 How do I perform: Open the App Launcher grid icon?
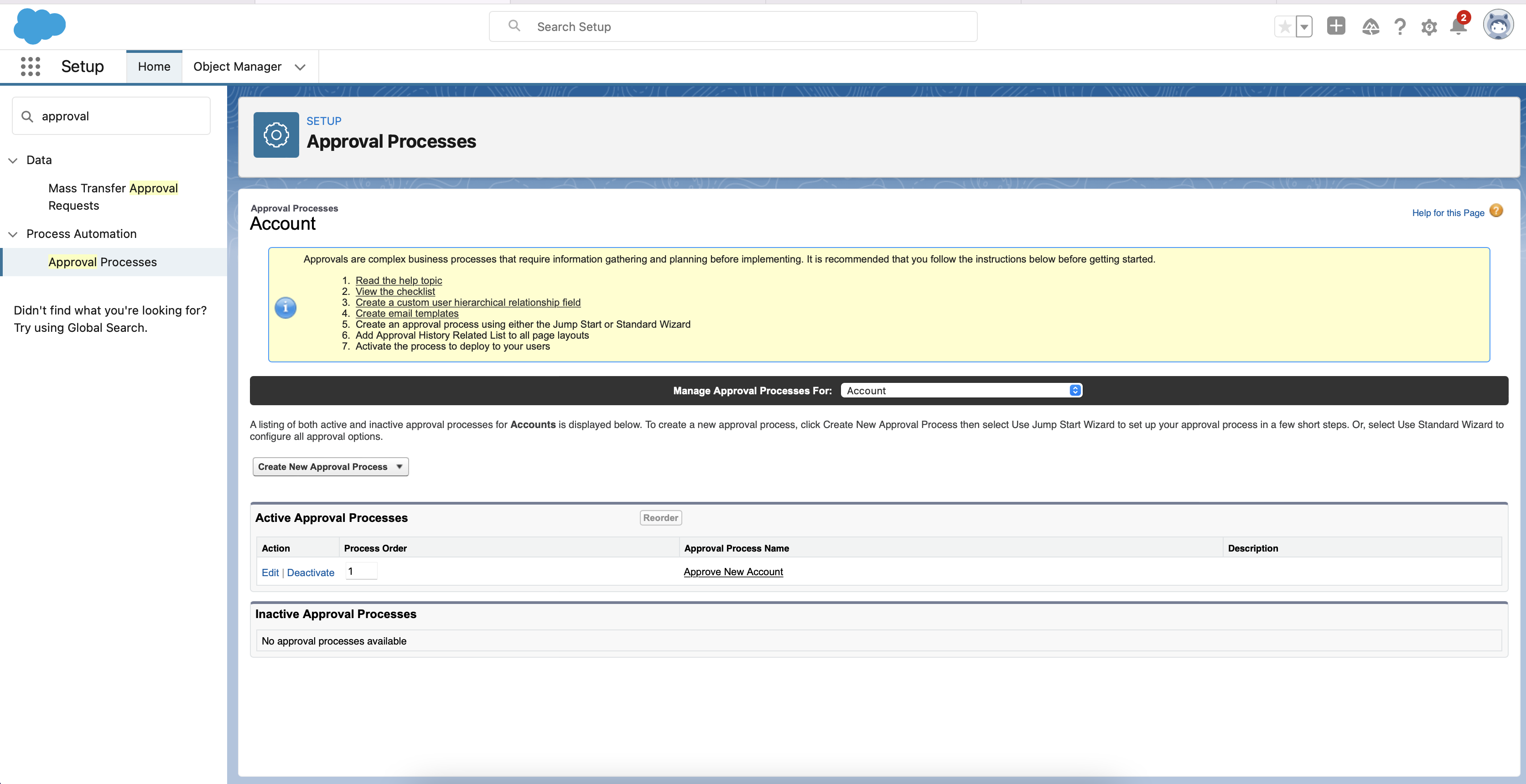[x=30, y=66]
